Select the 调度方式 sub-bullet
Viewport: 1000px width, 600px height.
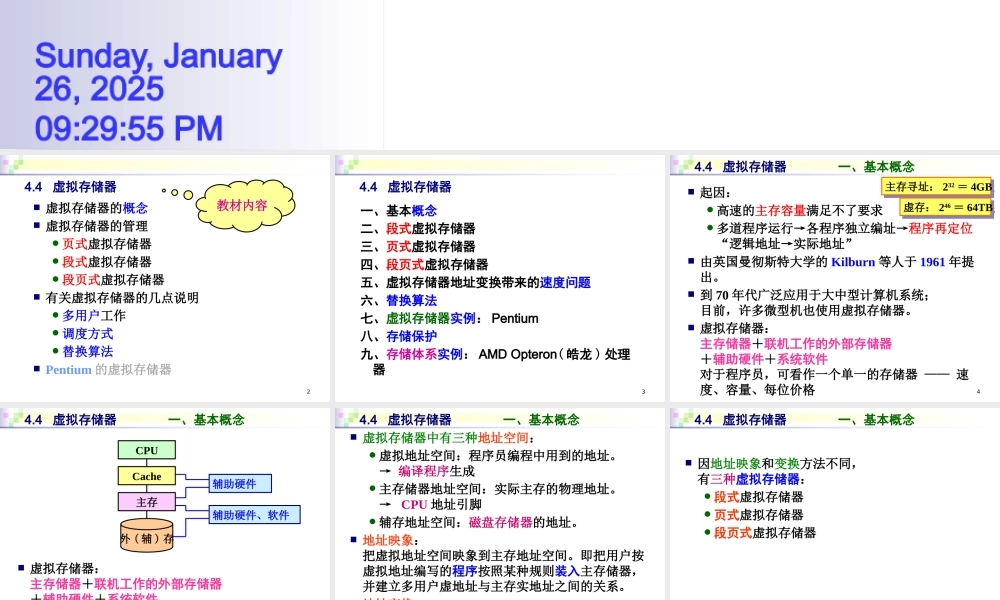click(88, 333)
